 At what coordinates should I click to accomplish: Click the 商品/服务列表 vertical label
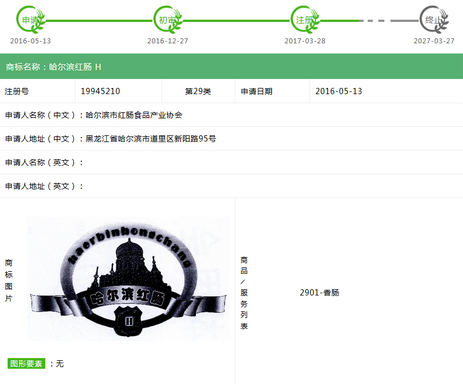tap(244, 293)
